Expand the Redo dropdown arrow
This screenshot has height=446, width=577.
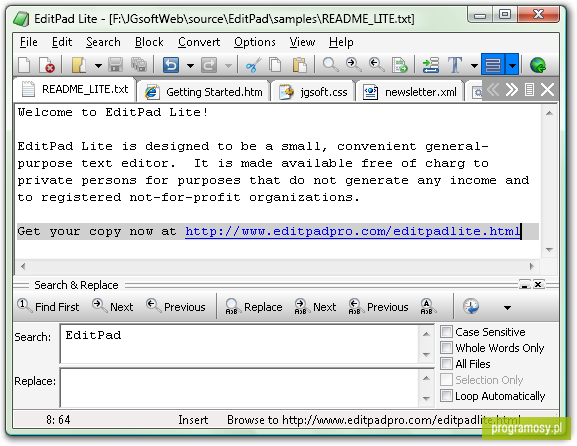point(228,66)
